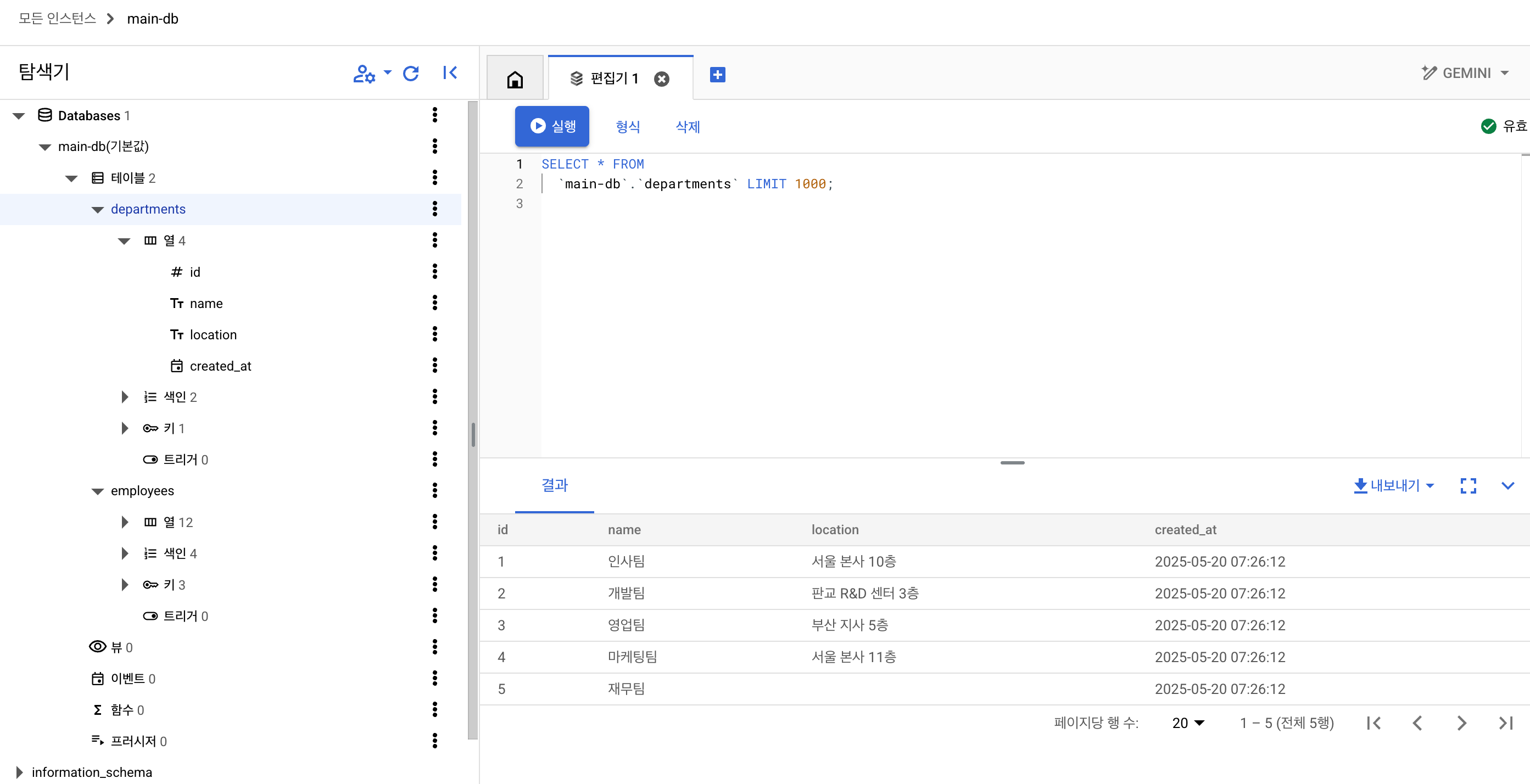
Task: Go to the next results page
Action: coord(1461,723)
